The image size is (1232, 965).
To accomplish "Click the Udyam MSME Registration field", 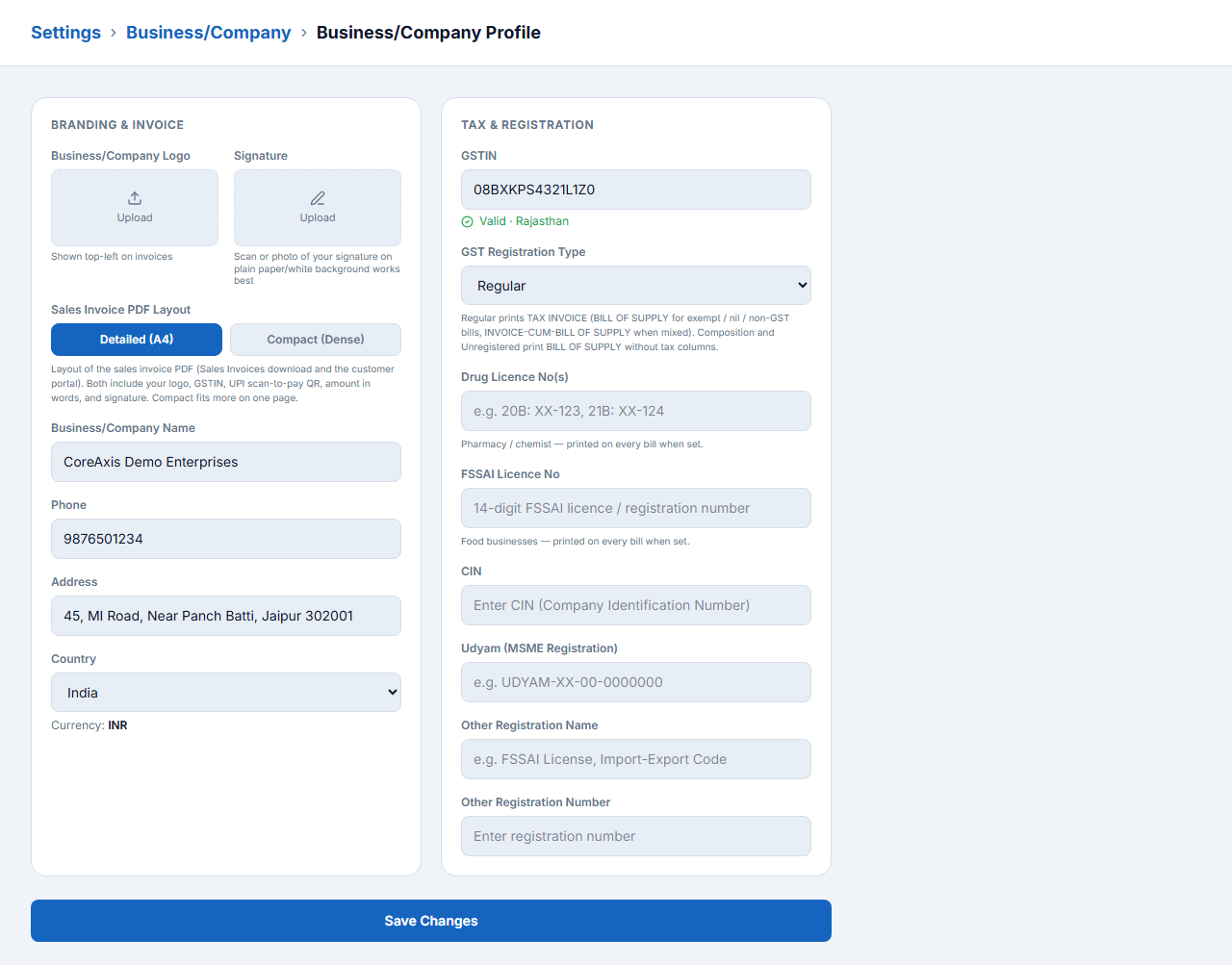I will [636, 682].
